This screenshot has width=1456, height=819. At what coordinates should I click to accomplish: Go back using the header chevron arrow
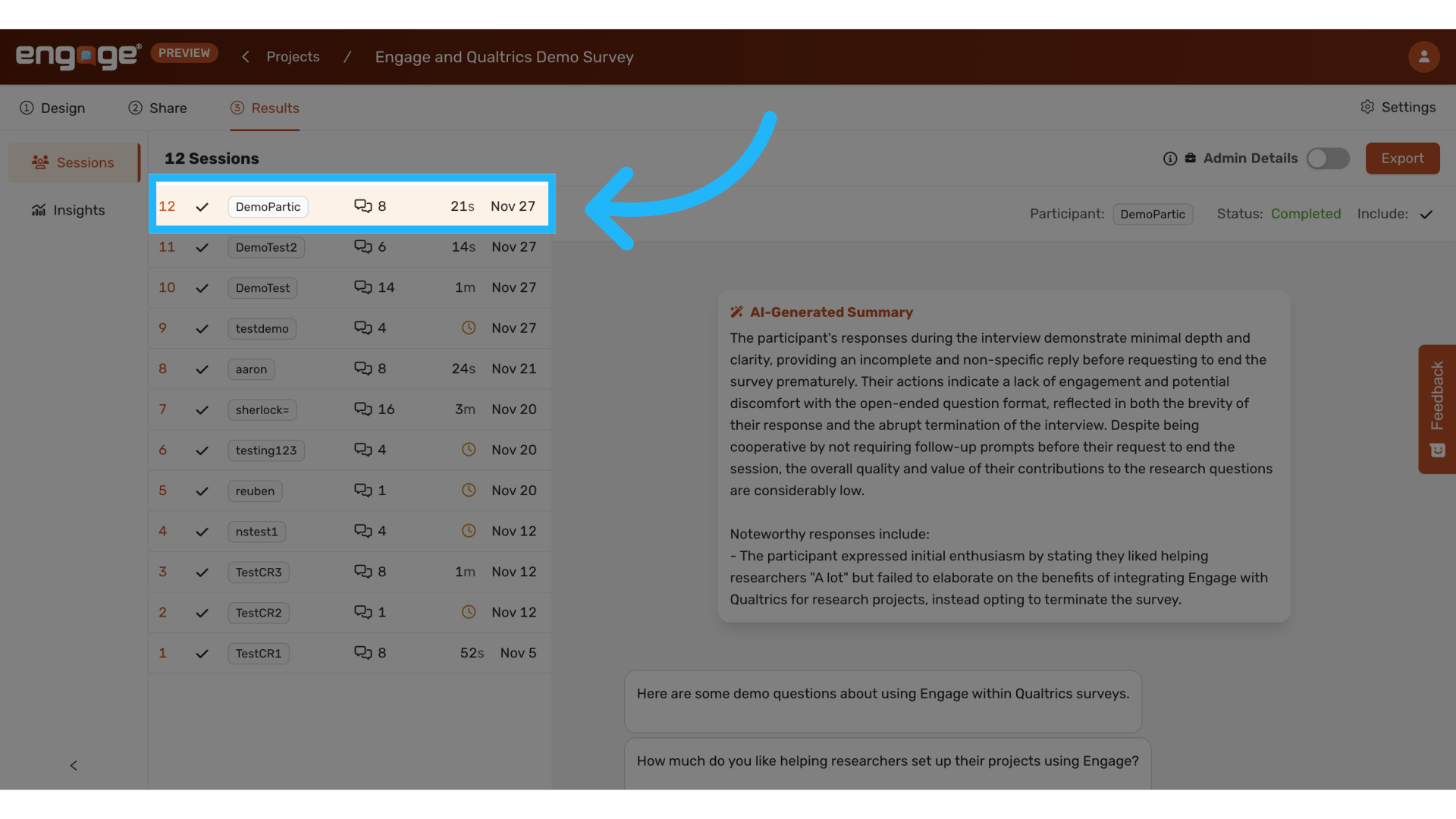(245, 57)
